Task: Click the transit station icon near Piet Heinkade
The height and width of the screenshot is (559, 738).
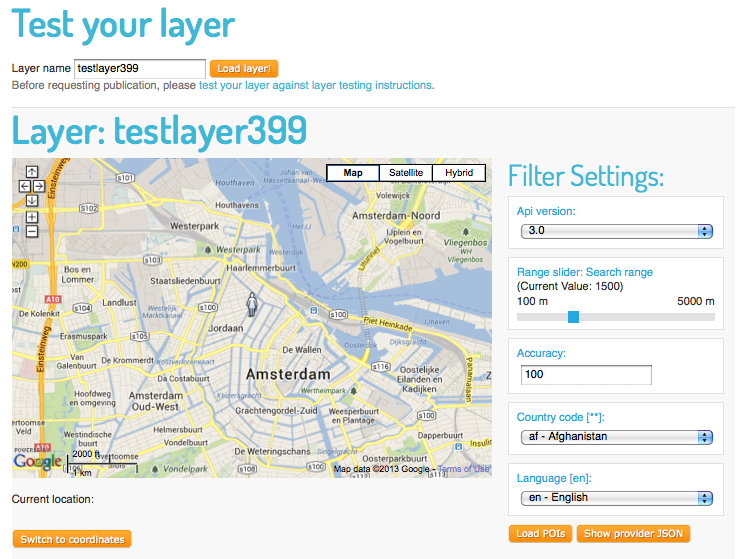Action: pyautogui.click(x=313, y=311)
